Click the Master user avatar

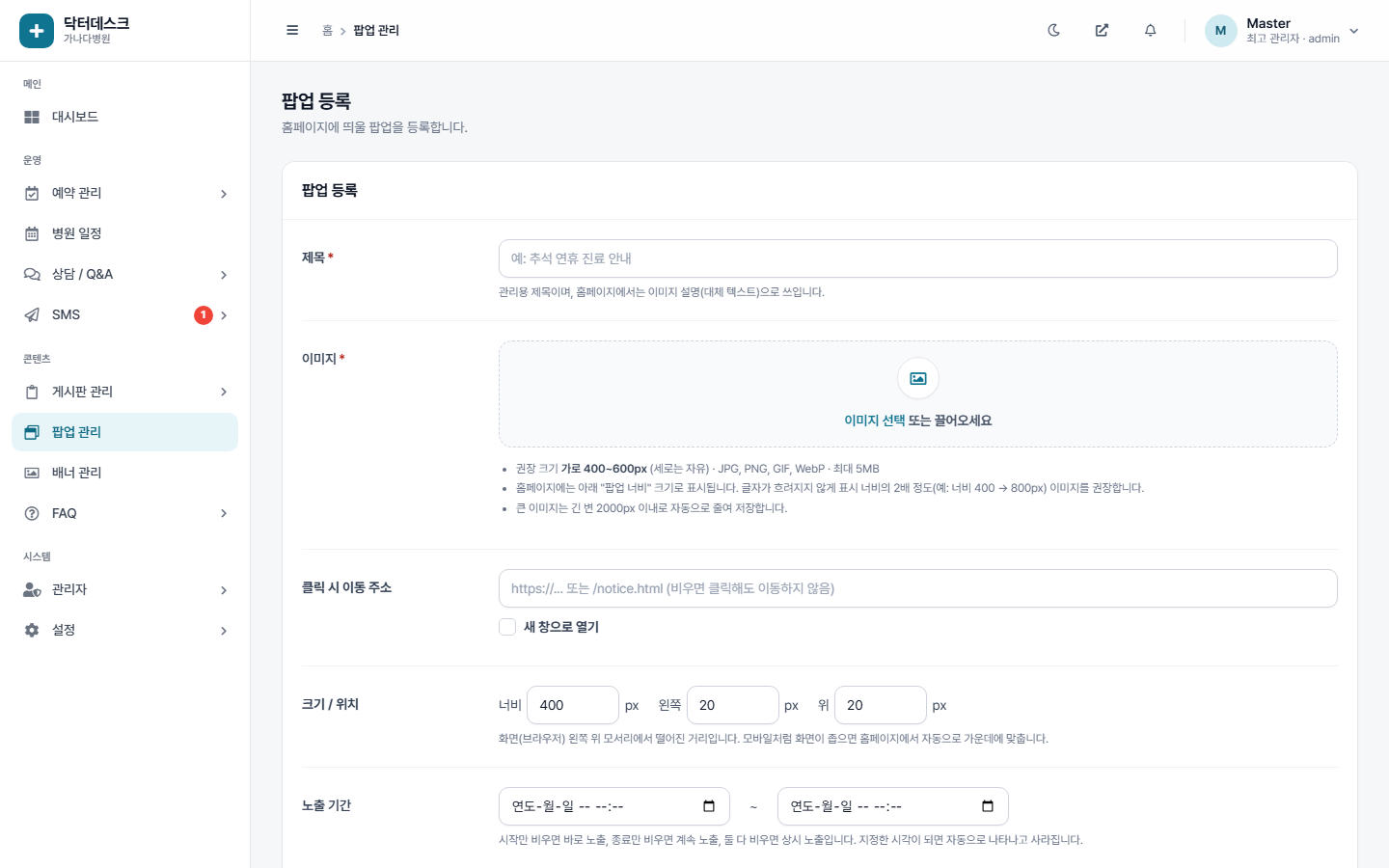(x=1221, y=31)
